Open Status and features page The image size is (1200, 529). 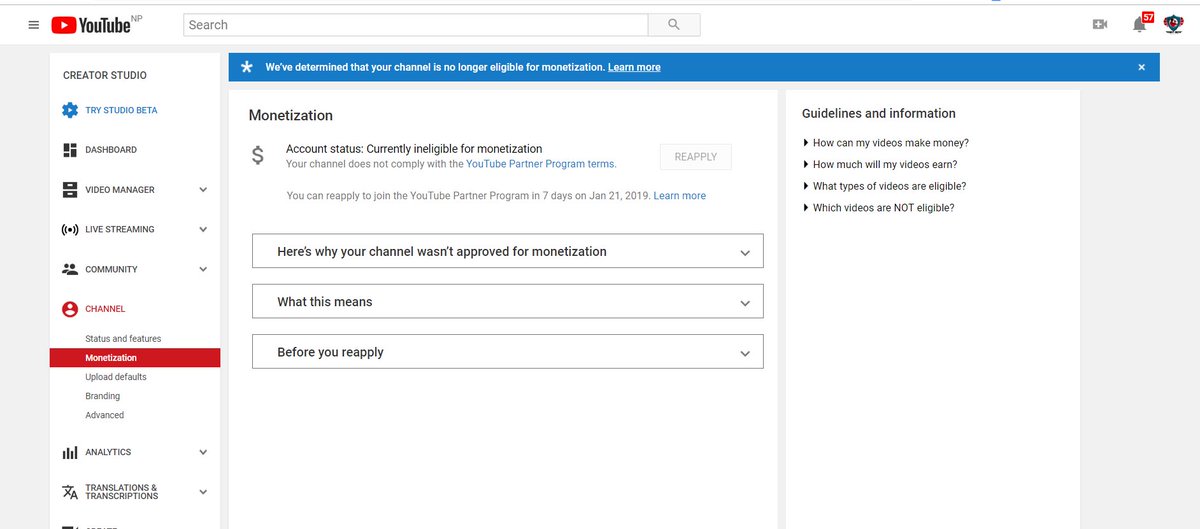point(123,339)
